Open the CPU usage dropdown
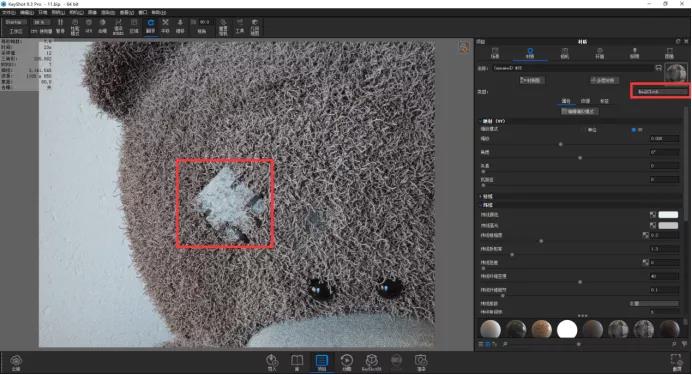 click(40, 22)
